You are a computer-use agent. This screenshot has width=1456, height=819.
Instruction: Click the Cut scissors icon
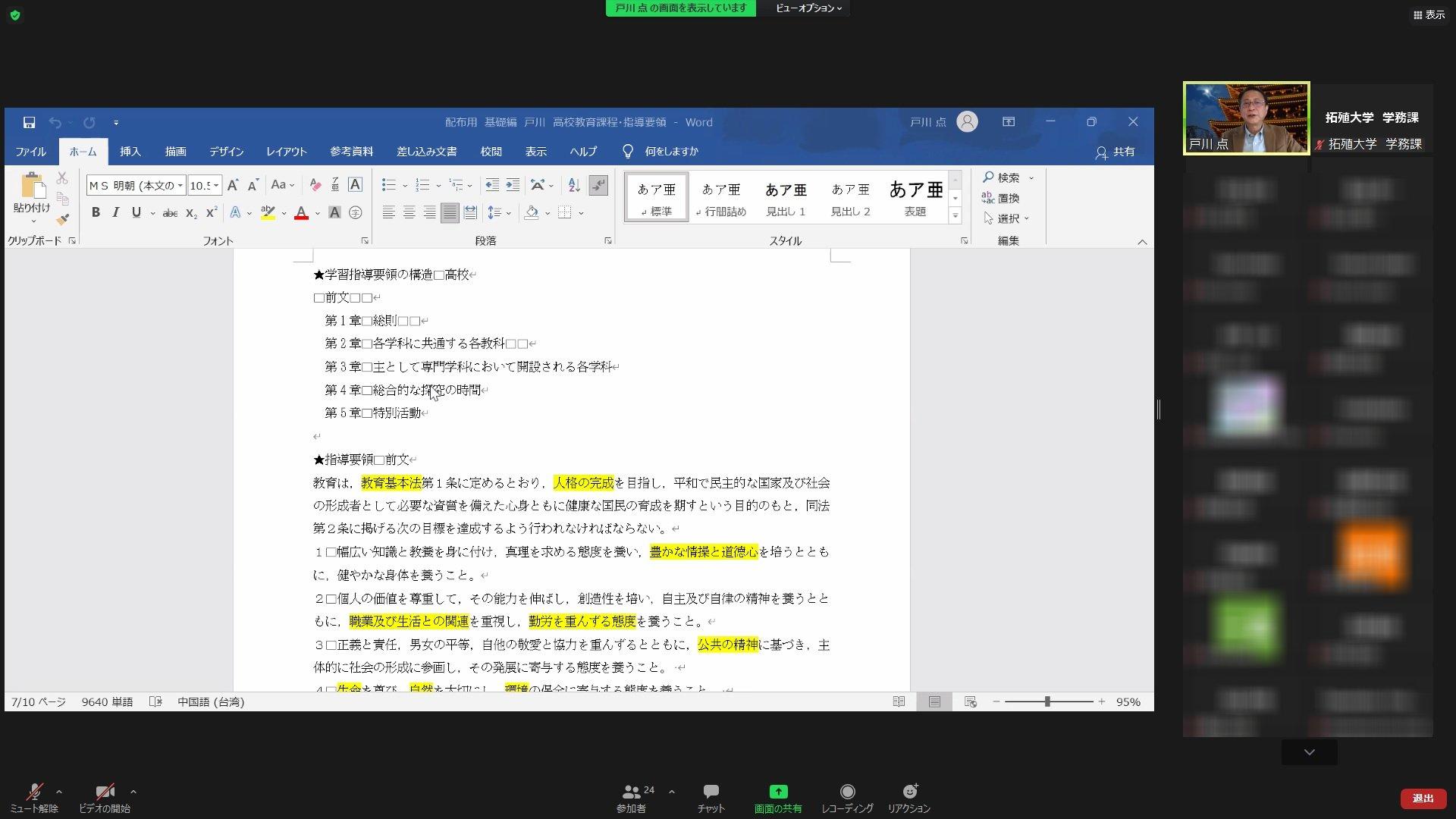click(x=62, y=178)
